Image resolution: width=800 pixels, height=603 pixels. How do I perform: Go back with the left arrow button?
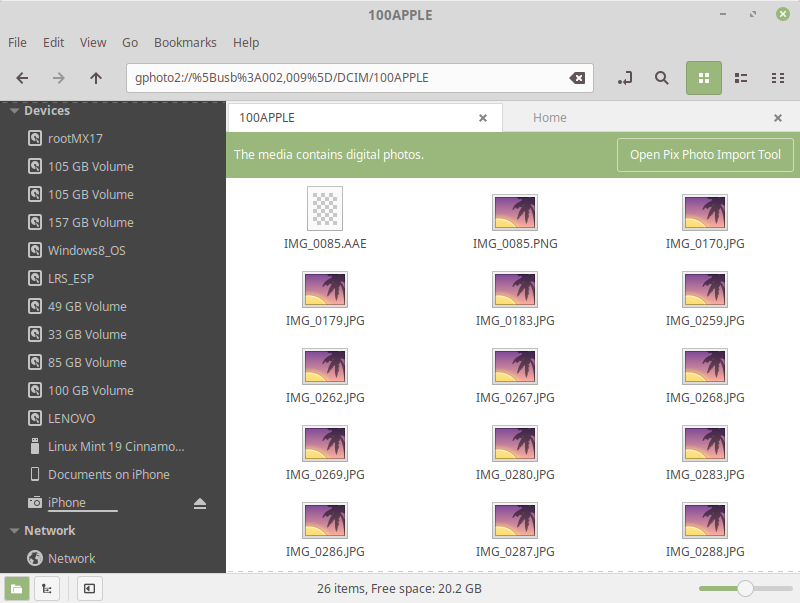(x=22, y=78)
